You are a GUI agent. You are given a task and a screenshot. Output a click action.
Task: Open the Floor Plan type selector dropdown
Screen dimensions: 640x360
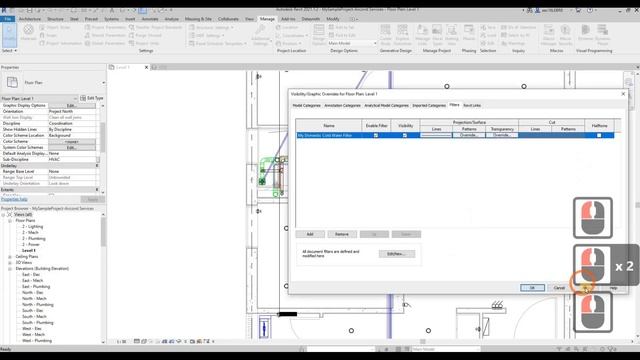point(103,82)
